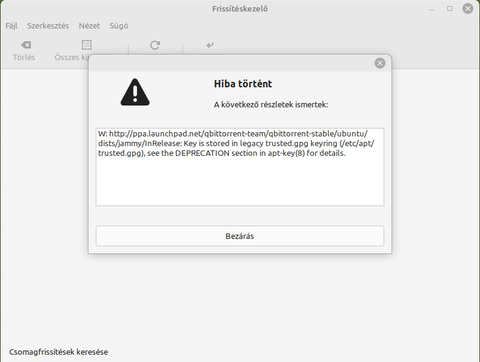This screenshot has height=362, width=480.
Task: Click the Törlés clear icon in toolbar
Action: [x=26, y=45]
